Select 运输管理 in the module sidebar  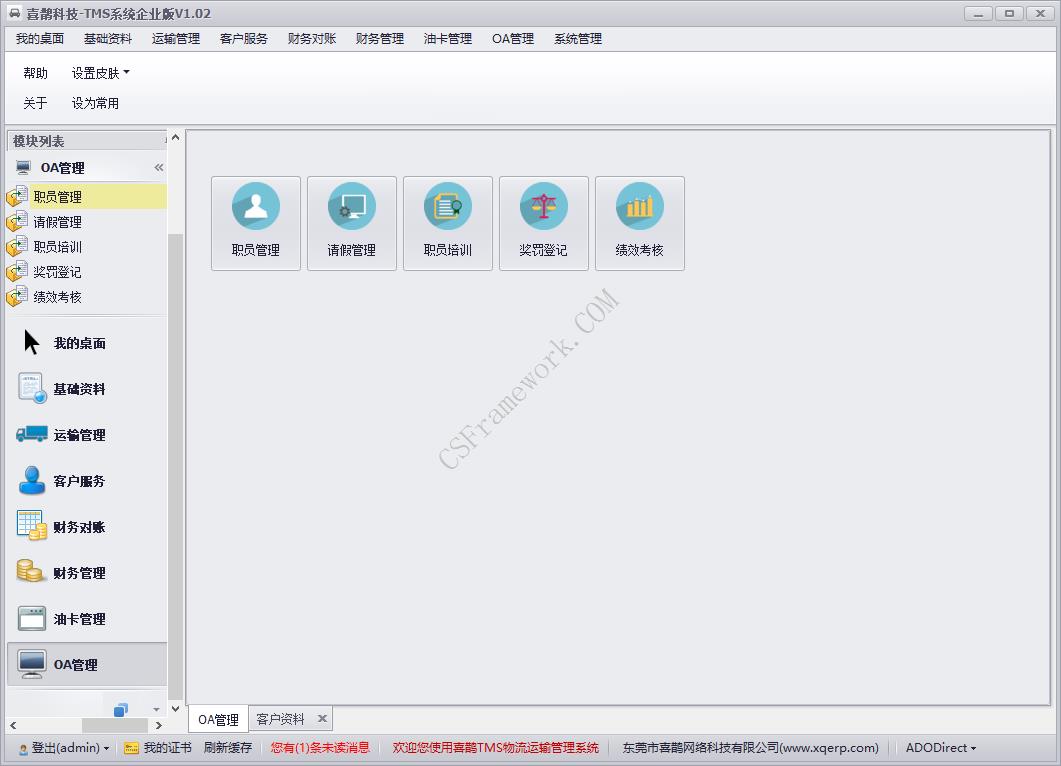[80, 435]
